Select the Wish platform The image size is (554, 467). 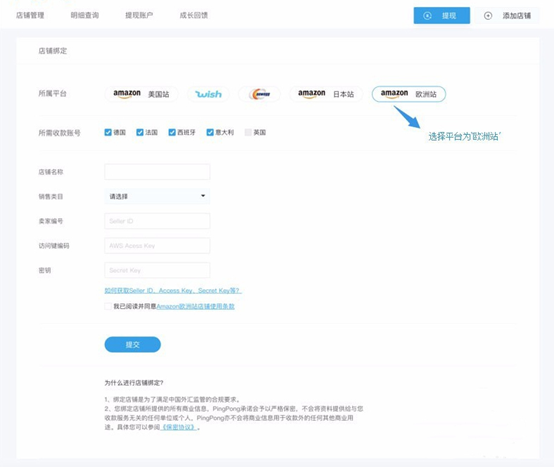point(208,94)
